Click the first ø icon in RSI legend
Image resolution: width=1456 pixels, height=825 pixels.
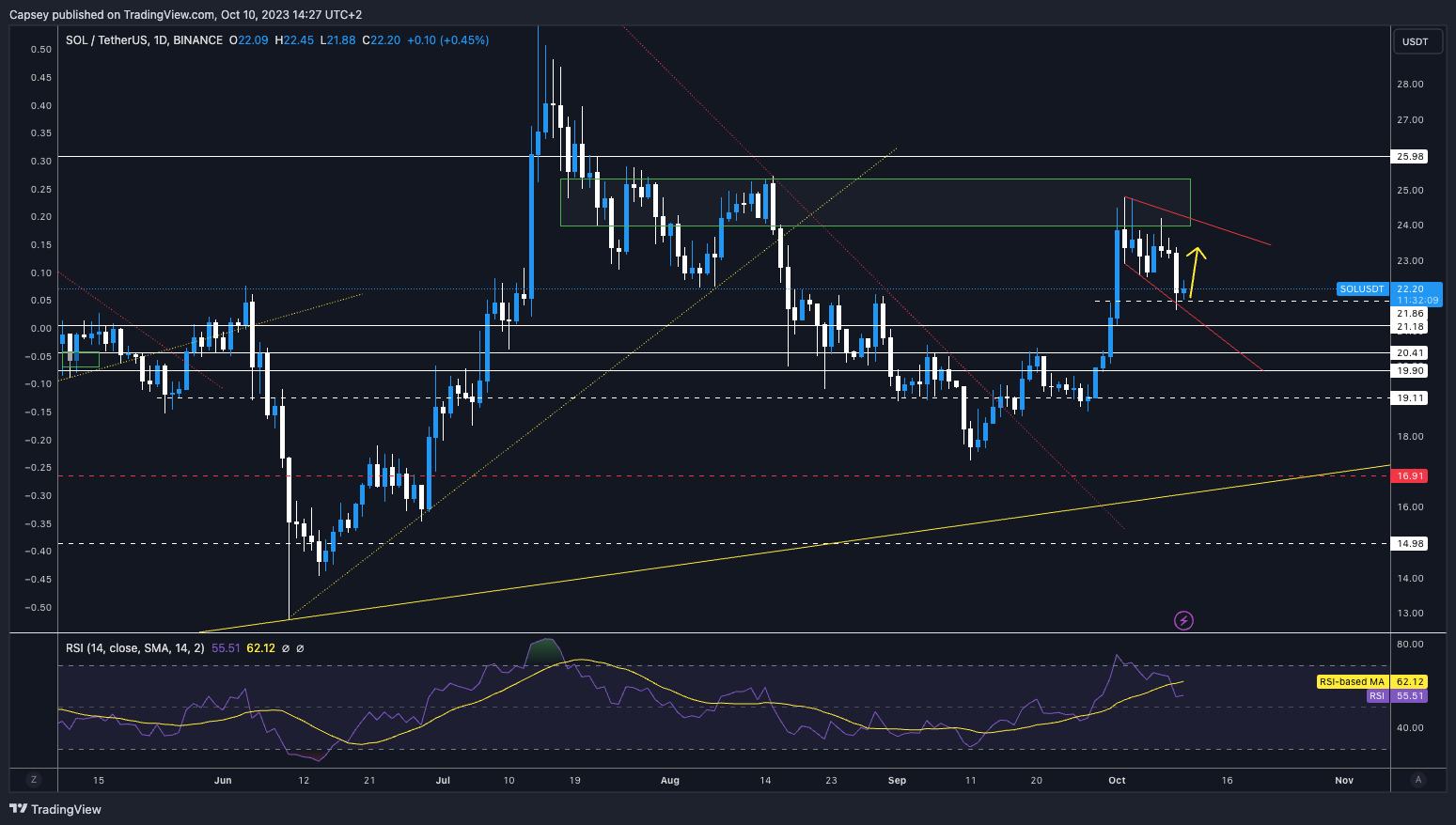coord(285,647)
